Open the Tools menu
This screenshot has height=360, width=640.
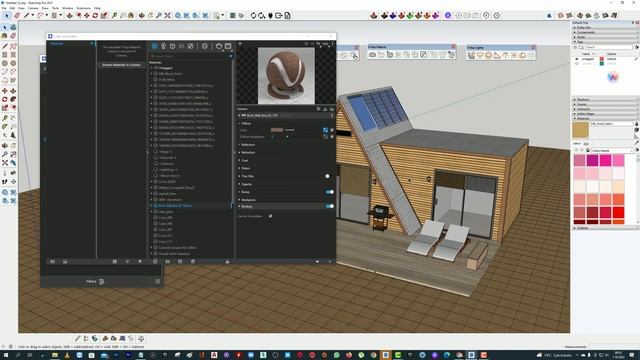pos(56,8)
